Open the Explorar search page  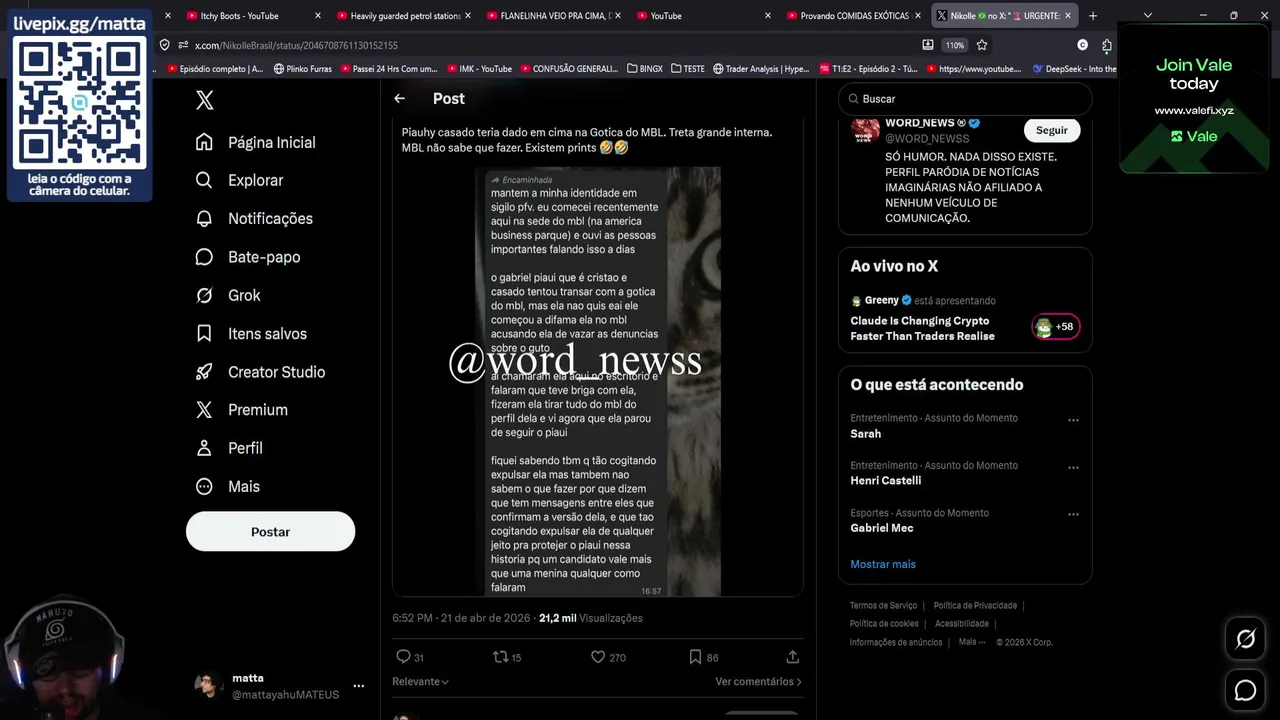coord(240,180)
